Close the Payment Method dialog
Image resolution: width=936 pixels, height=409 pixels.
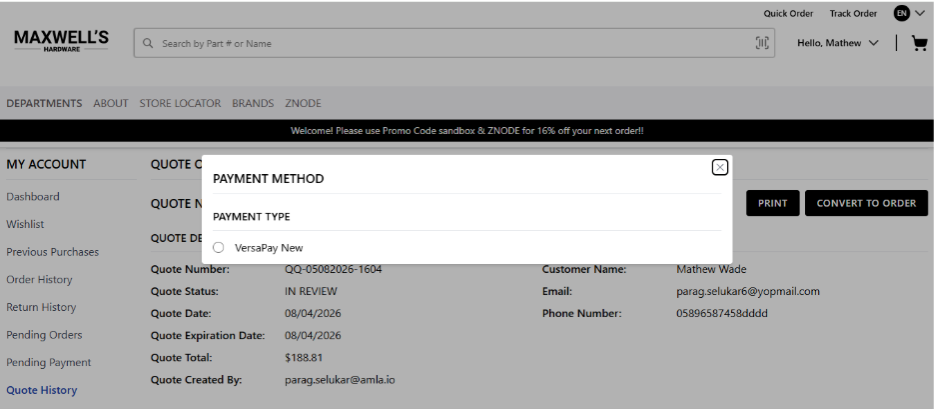tap(720, 168)
